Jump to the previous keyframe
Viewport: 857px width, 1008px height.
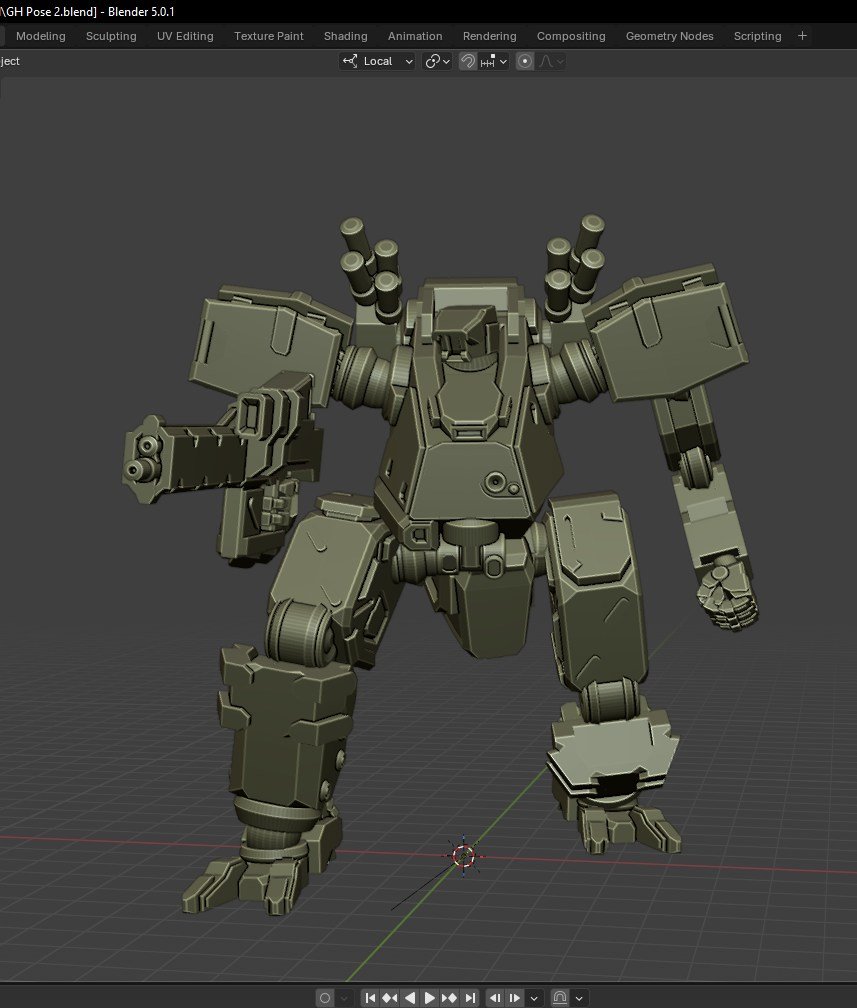(390, 998)
